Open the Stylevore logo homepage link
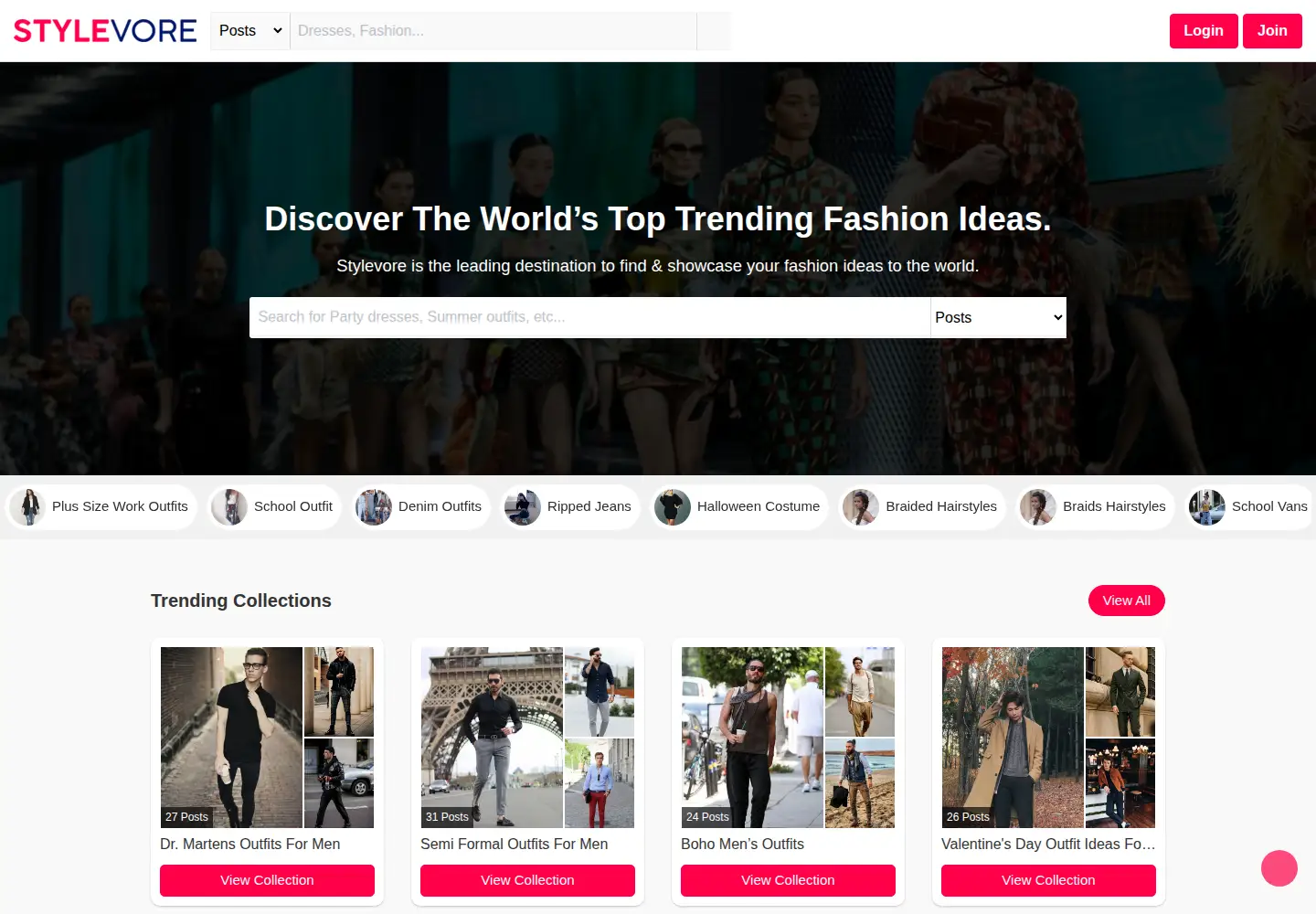1316x914 pixels. coord(105,31)
